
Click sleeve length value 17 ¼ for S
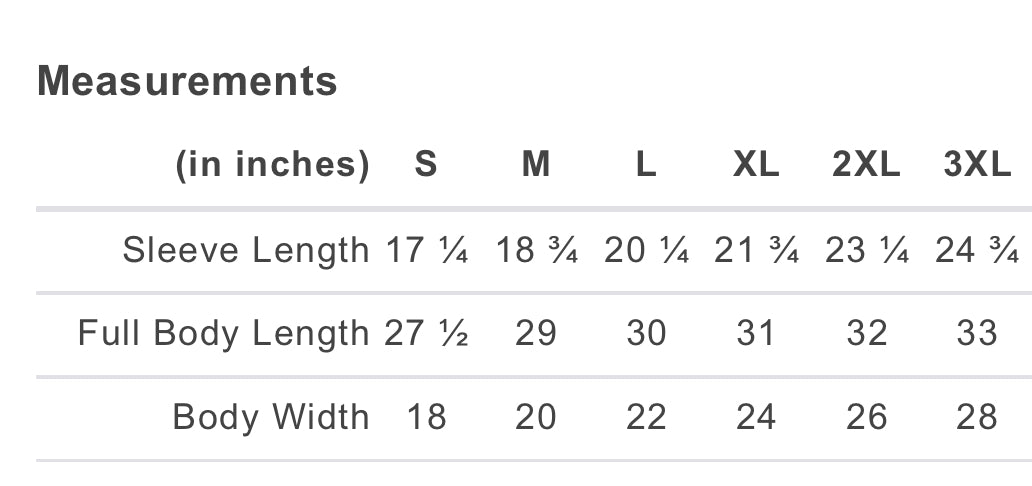coord(426,251)
